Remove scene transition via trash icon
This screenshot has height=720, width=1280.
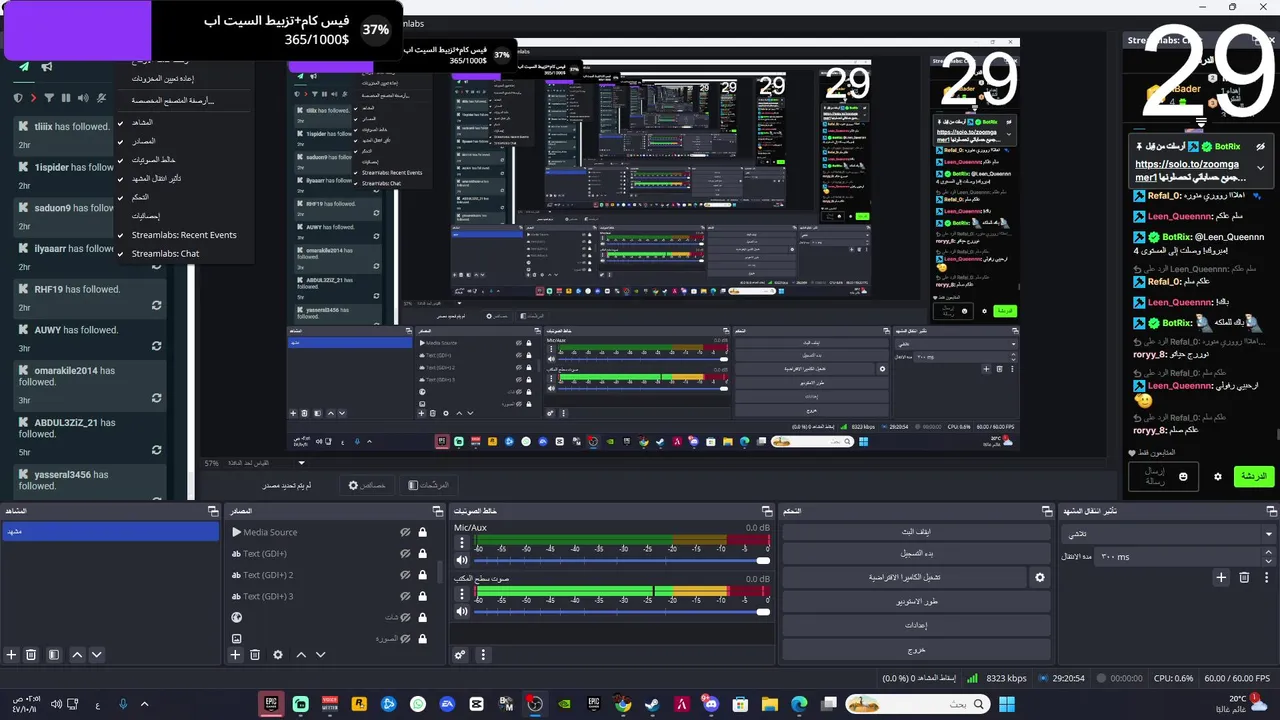coord(1244,577)
